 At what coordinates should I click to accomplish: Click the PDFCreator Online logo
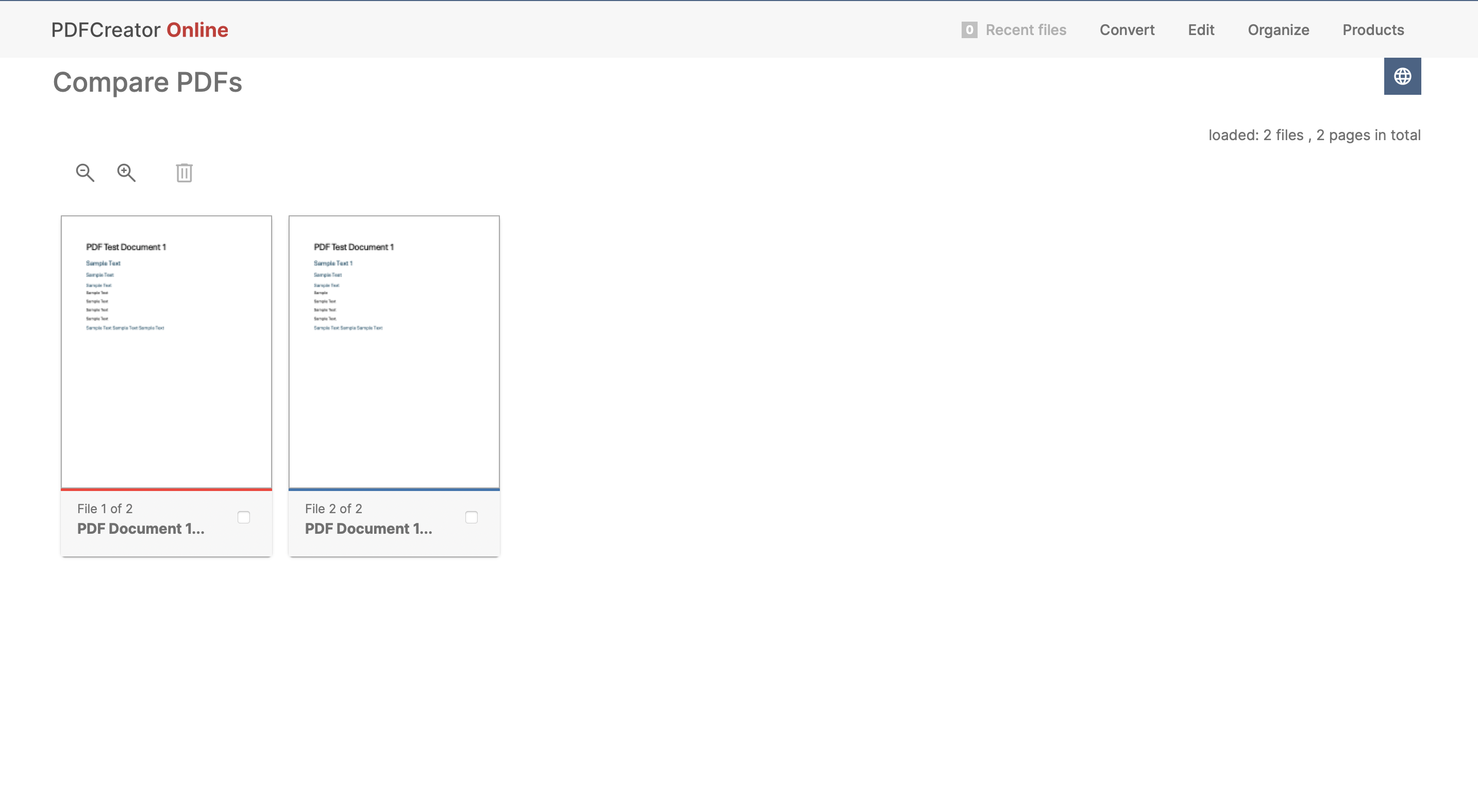pyautogui.click(x=140, y=29)
